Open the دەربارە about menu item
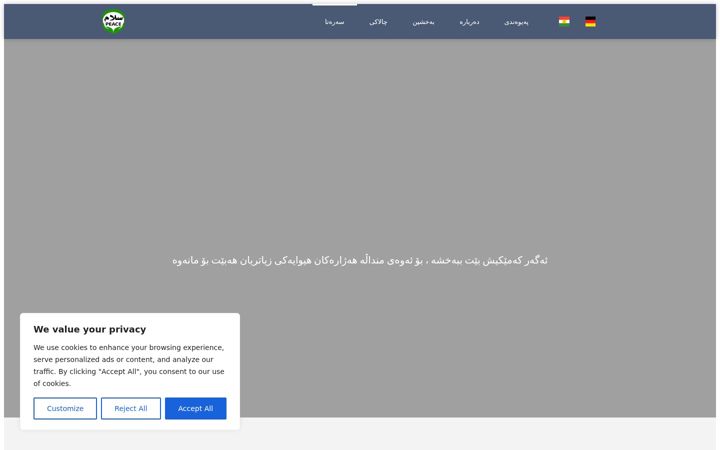The height and width of the screenshot is (450, 720). 469,22
